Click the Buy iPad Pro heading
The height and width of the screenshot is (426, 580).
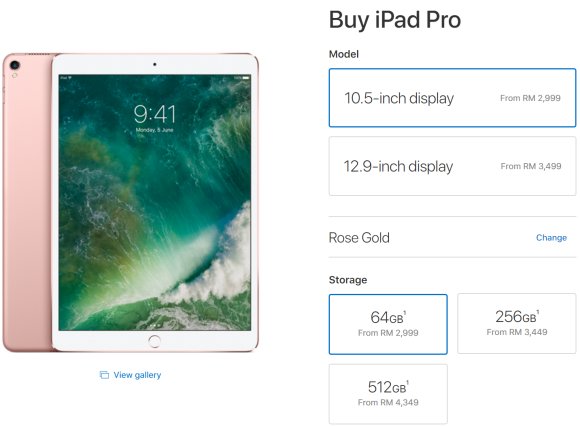[395, 20]
